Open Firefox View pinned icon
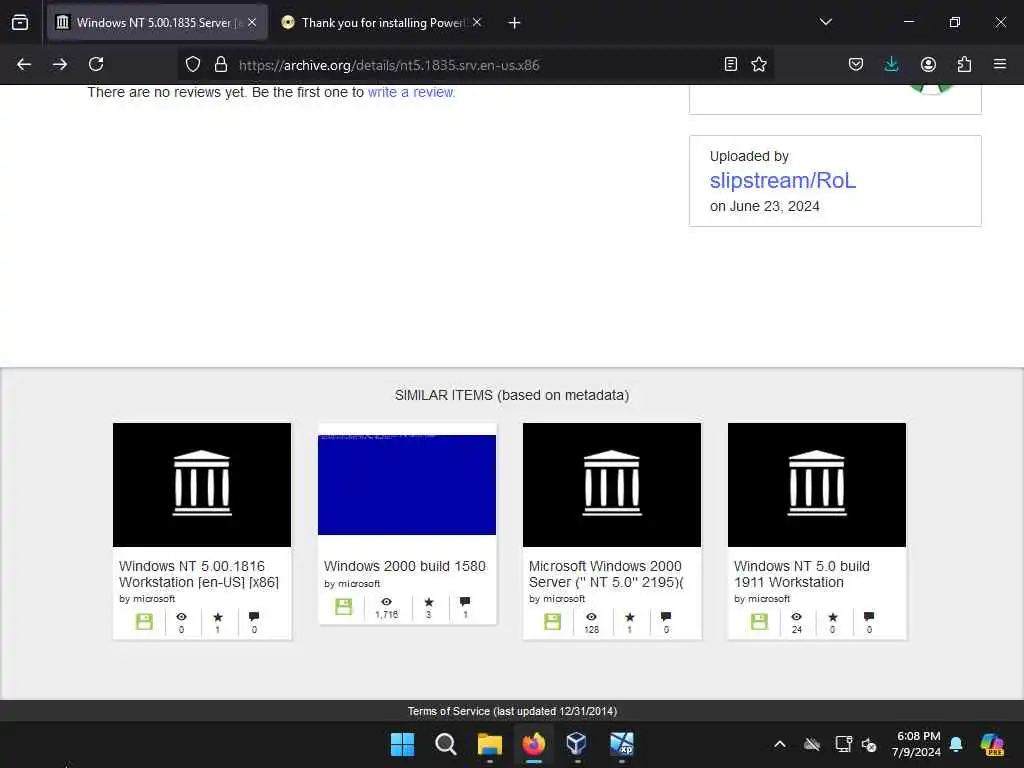The width and height of the screenshot is (1024, 768). point(20,22)
